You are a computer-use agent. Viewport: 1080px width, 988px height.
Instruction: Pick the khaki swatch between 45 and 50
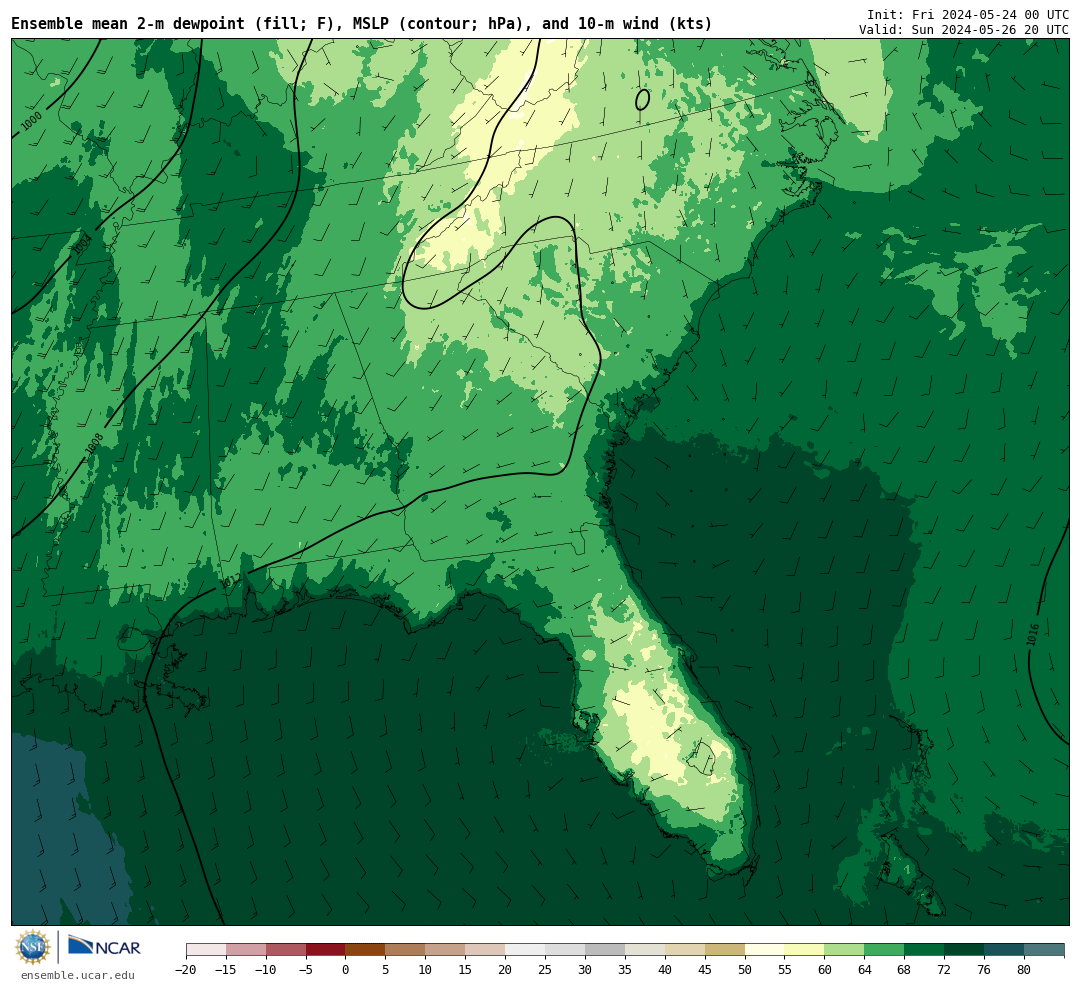click(x=725, y=950)
